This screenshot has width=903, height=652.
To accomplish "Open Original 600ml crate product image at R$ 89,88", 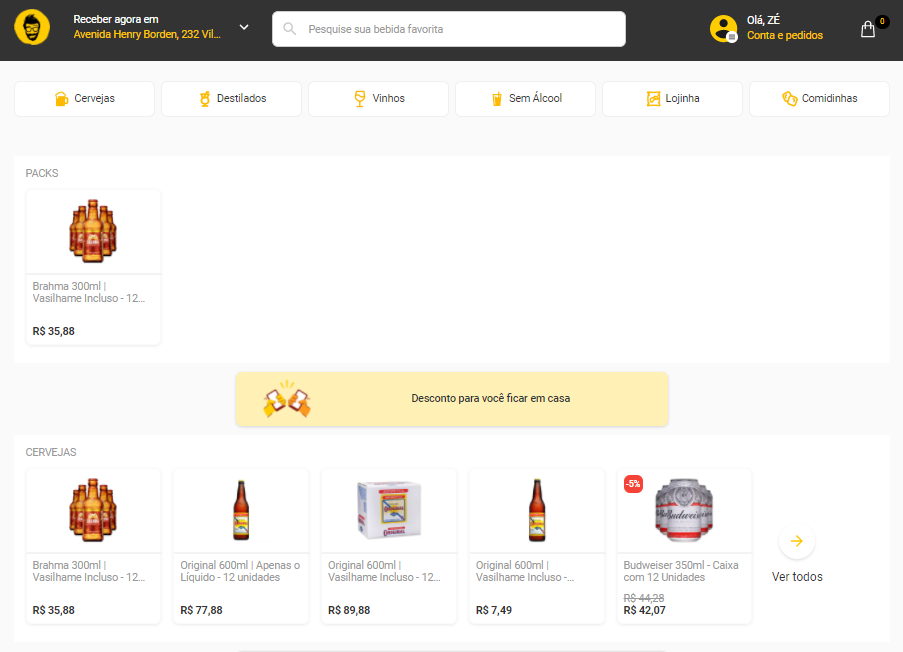I will (389, 510).
